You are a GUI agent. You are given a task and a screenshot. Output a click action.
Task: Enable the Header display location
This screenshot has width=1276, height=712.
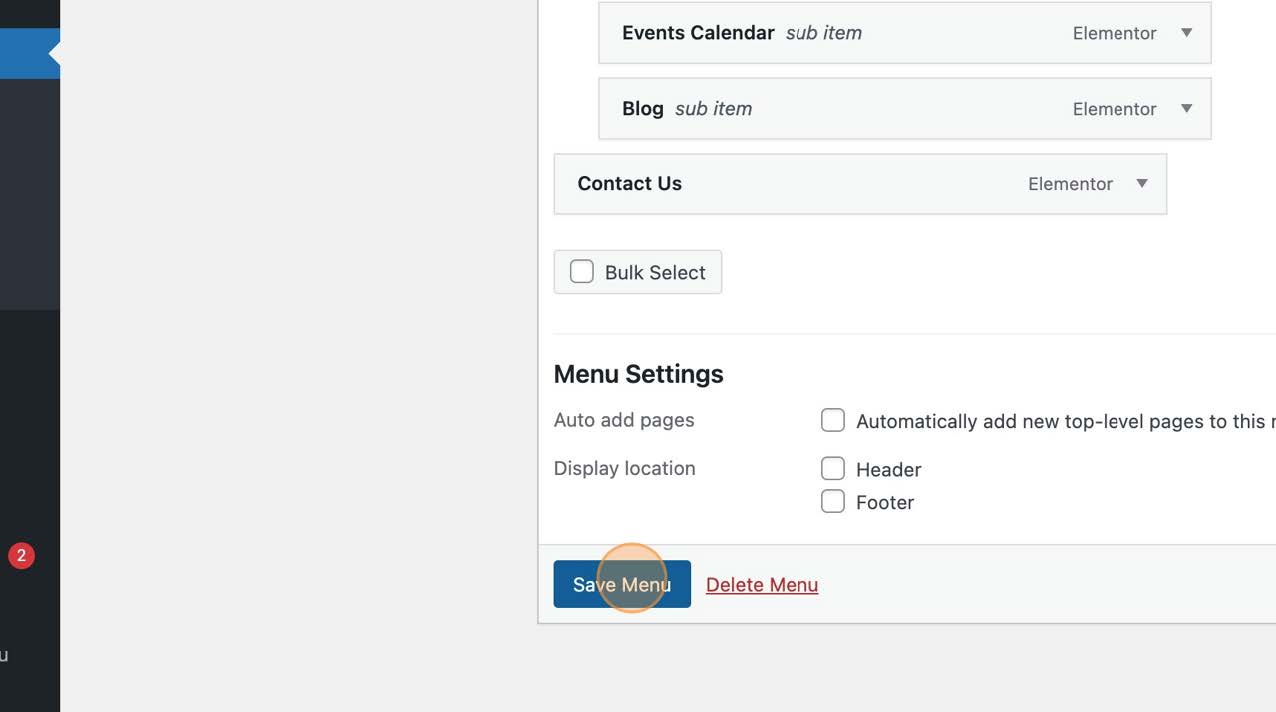pyautogui.click(x=833, y=468)
